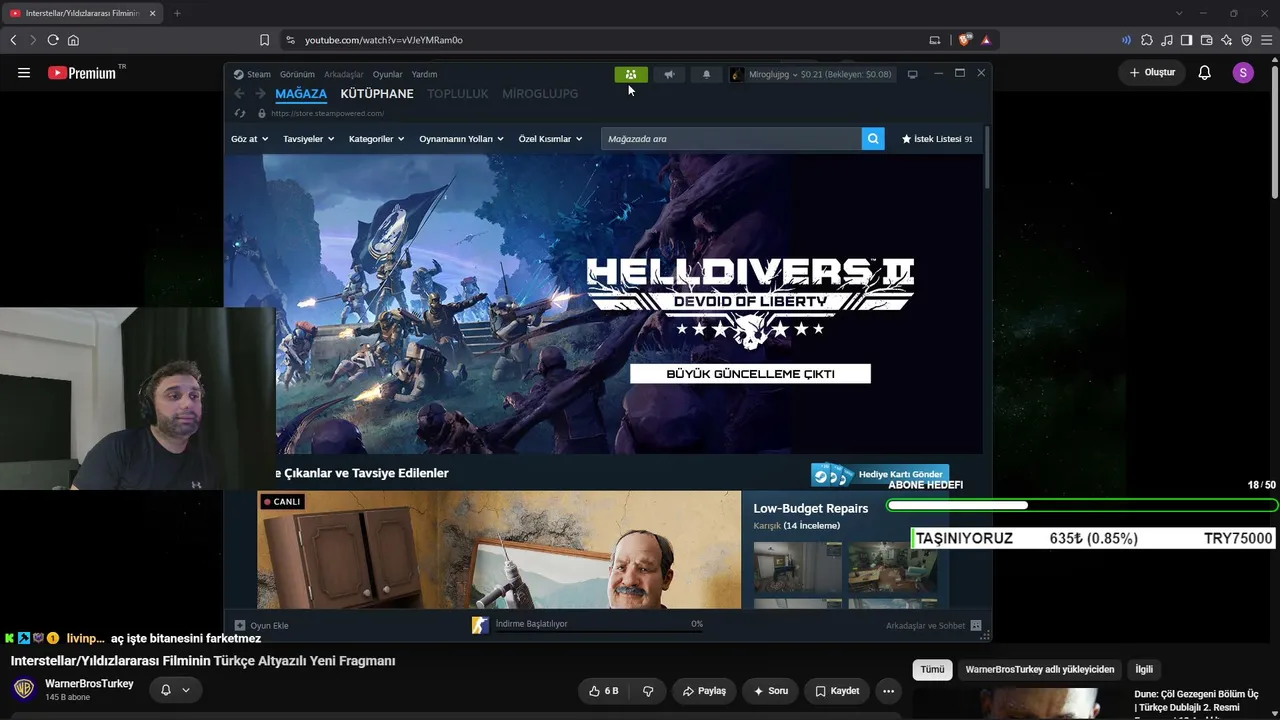The image size is (1280, 720).
Task: Click the browser address bar URL
Action: point(384,40)
